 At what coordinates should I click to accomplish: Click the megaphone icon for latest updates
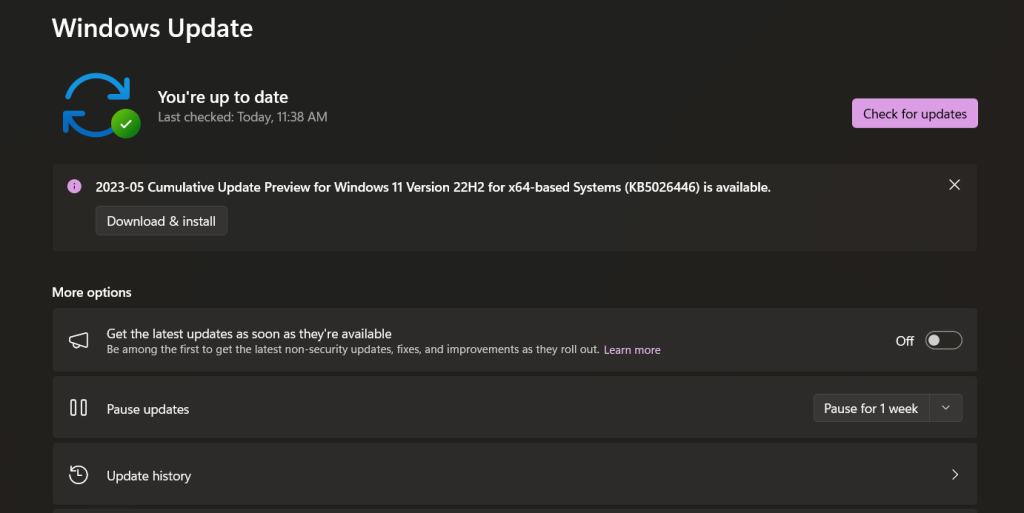pyautogui.click(x=78, y=340)
